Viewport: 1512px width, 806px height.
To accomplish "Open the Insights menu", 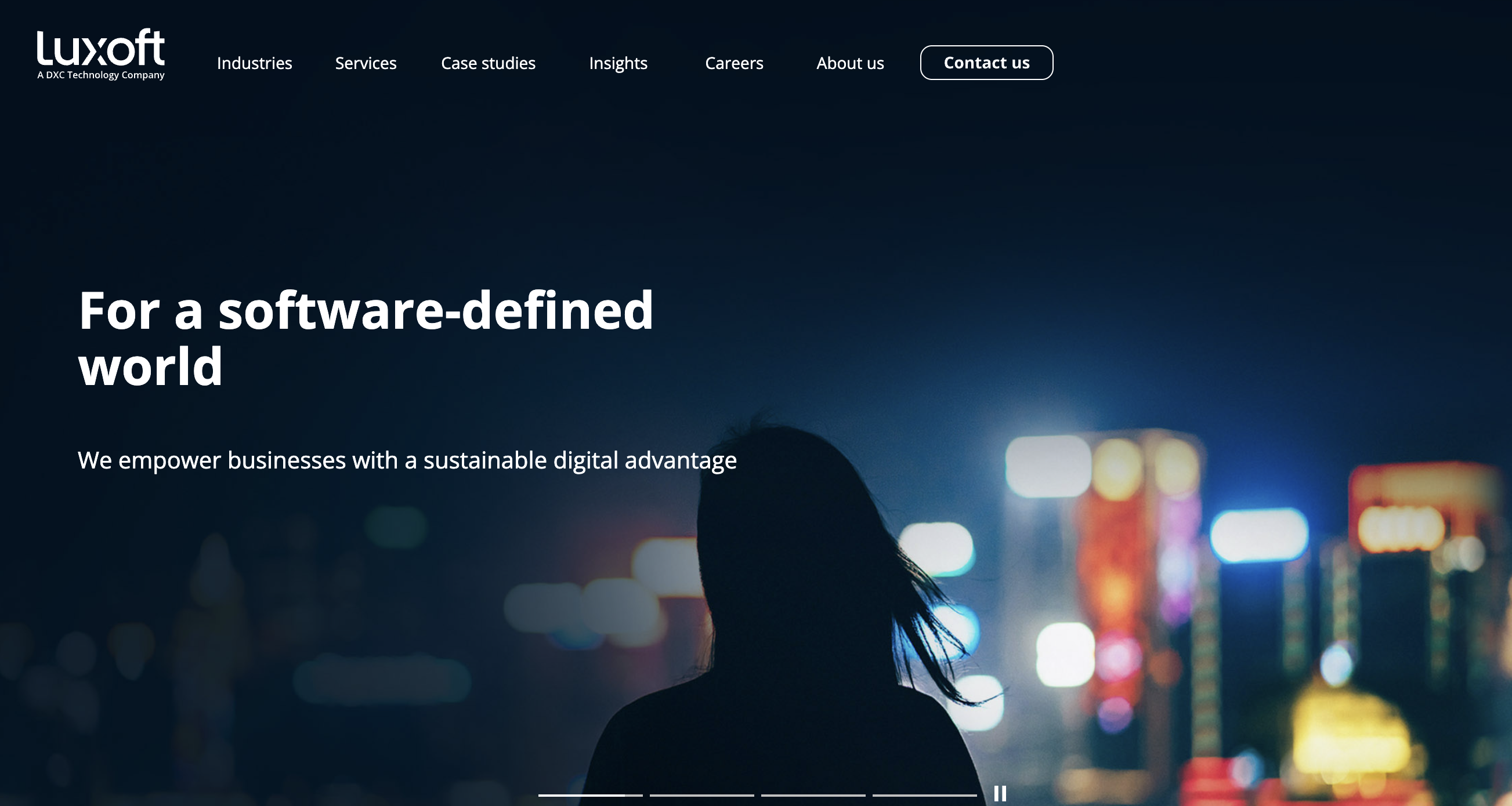I will [x=617, y=63].
